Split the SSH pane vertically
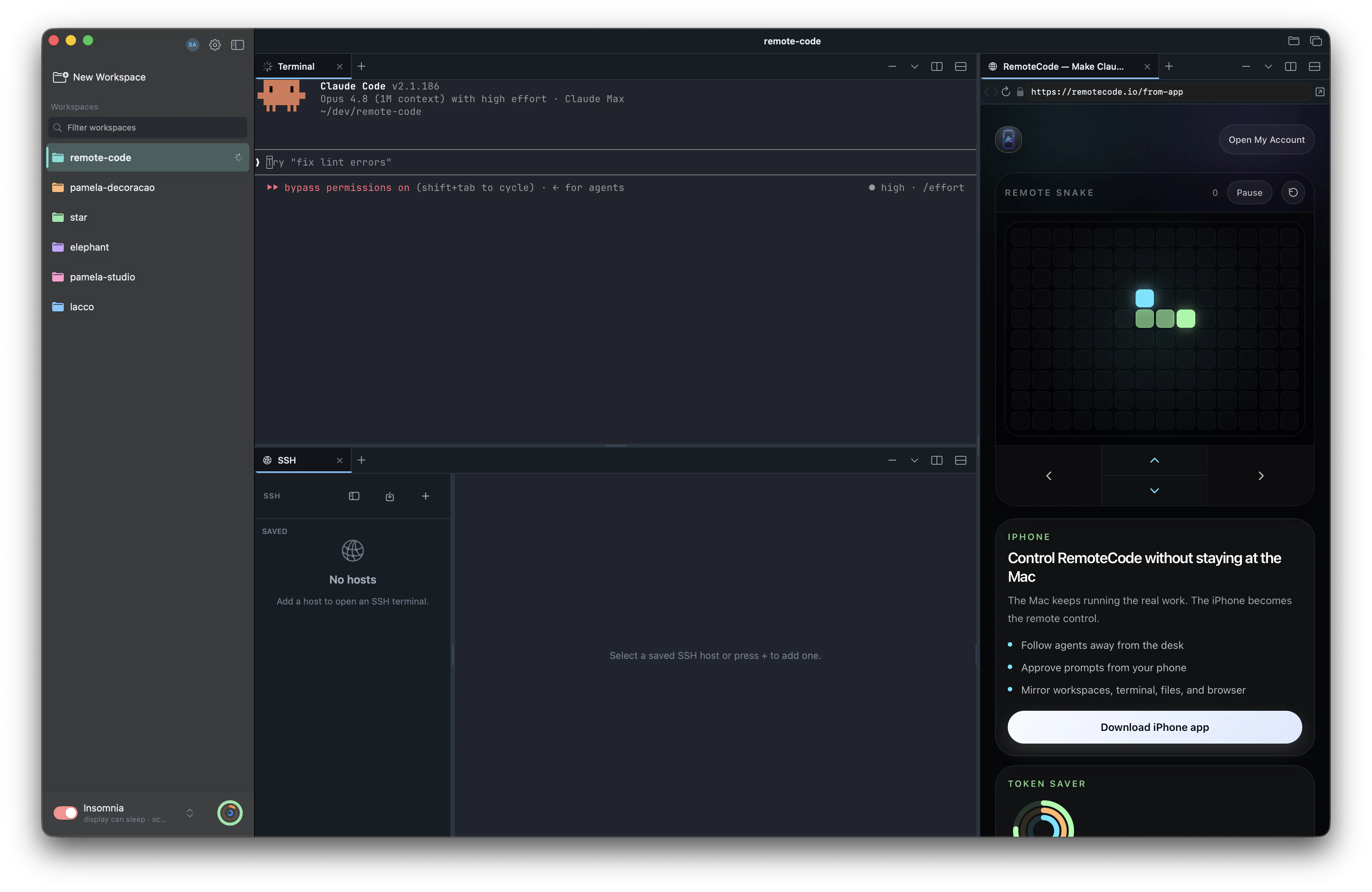The width and height of the screenshot is (1372, 892). [x=937, y=460]
